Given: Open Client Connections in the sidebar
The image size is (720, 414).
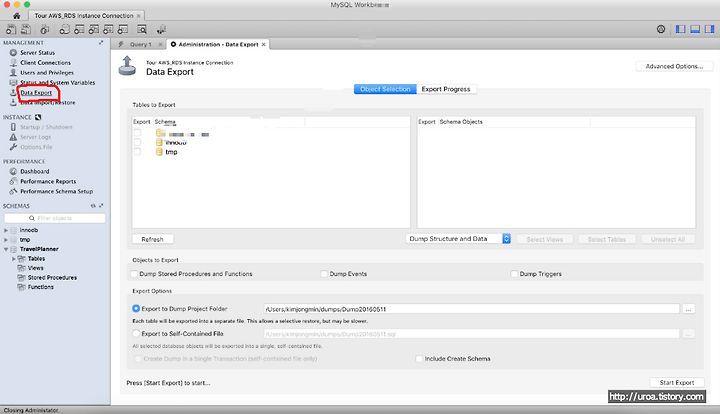Looking at the screenshot, I should pyautogui.click(x=45, y=63).
